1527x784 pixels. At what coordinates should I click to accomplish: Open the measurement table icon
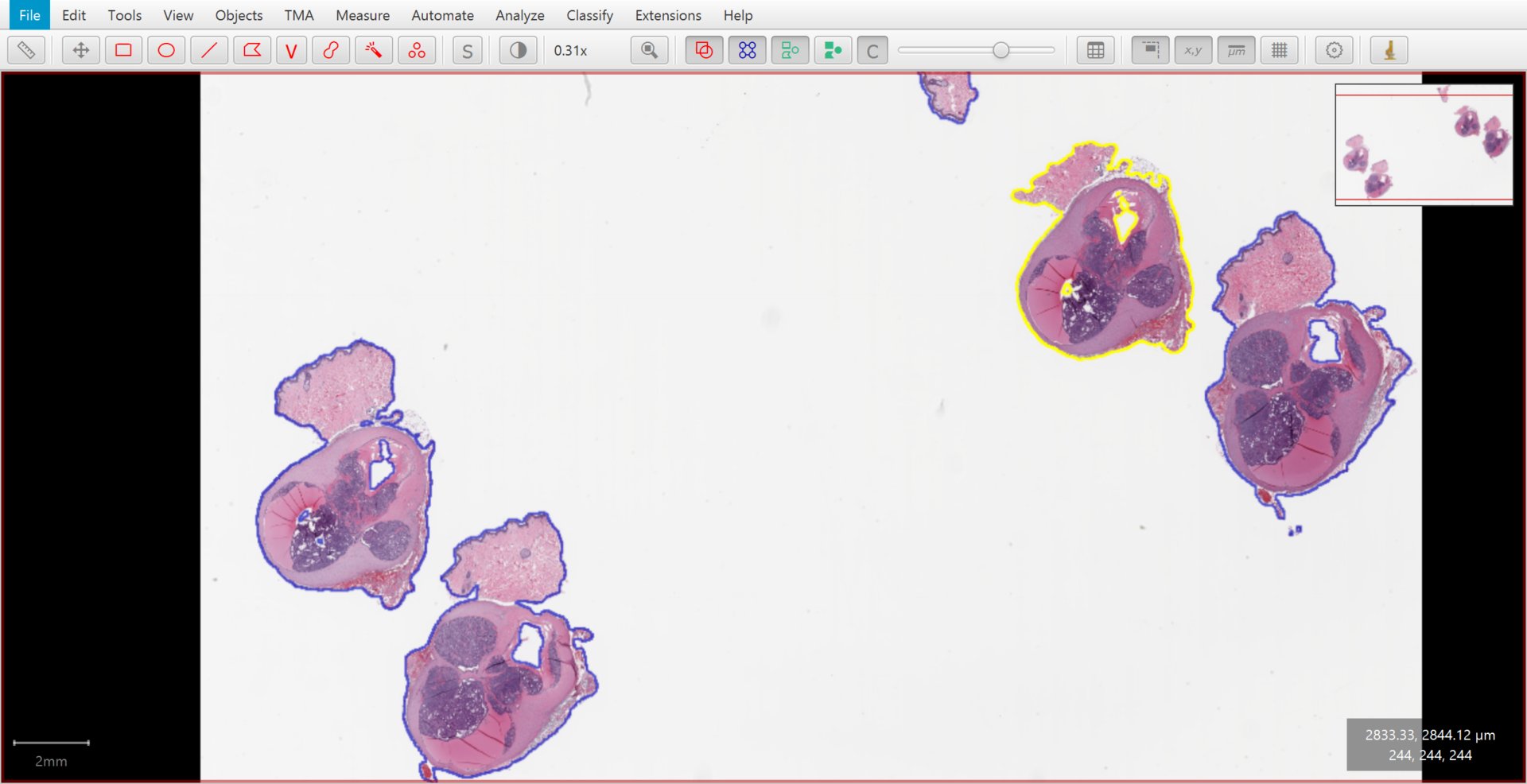pyautogui.click(x=1095, y=50)
